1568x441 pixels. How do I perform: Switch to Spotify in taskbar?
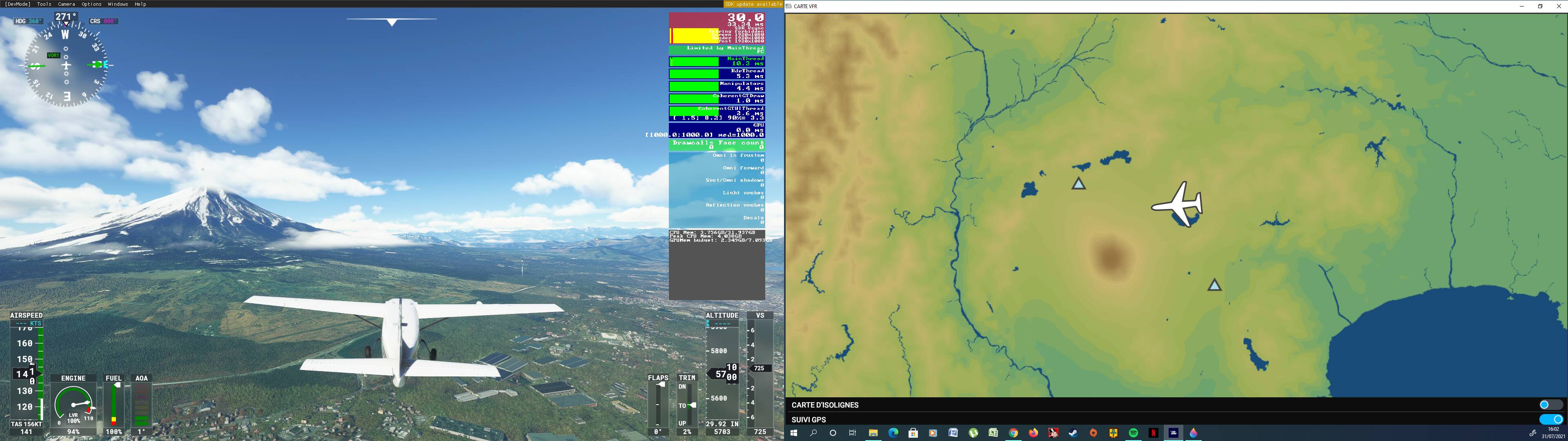(1134, 433)
